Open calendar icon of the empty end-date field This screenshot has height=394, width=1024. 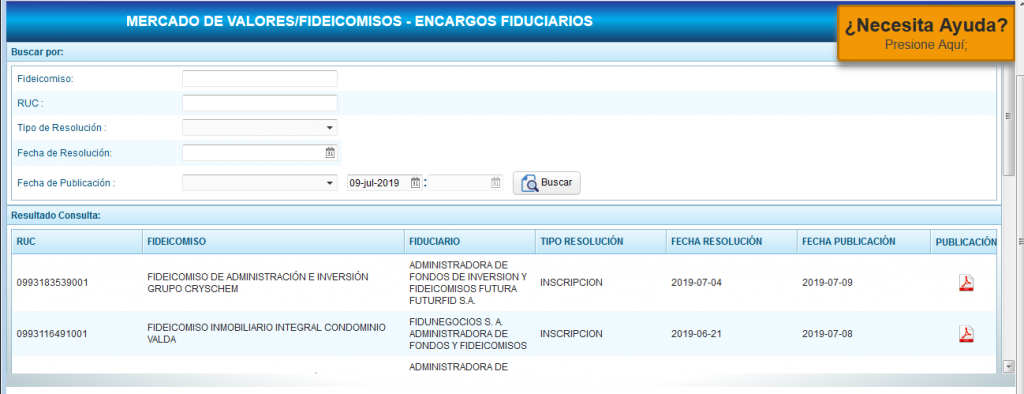point(496,183)
